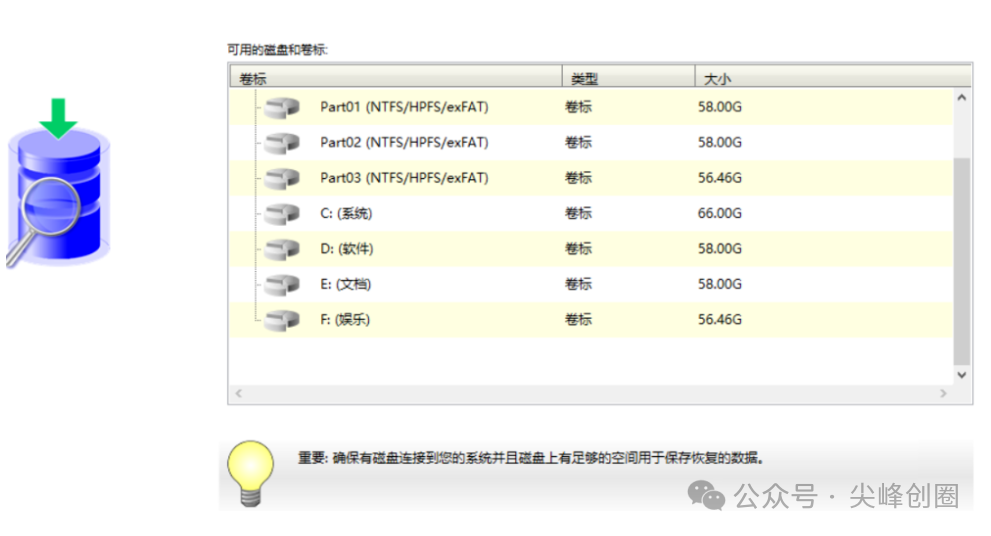Click the 卷标 type cell of C: row
991x536 pixels.
click(578, 214)
